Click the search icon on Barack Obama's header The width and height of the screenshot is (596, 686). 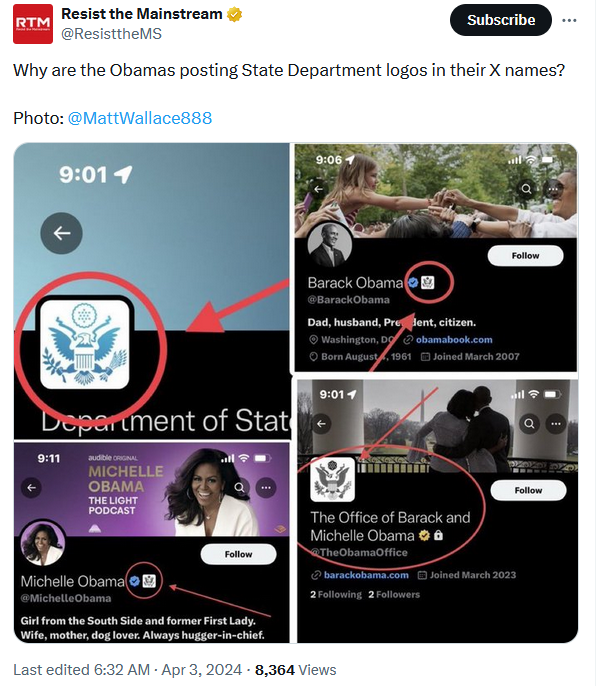526,189
